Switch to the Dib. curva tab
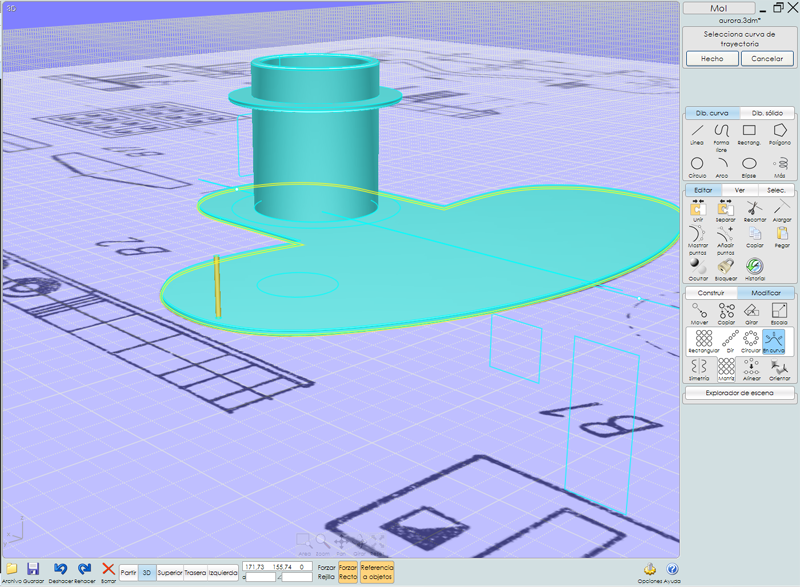800x587 pixels. coord(712,113)
